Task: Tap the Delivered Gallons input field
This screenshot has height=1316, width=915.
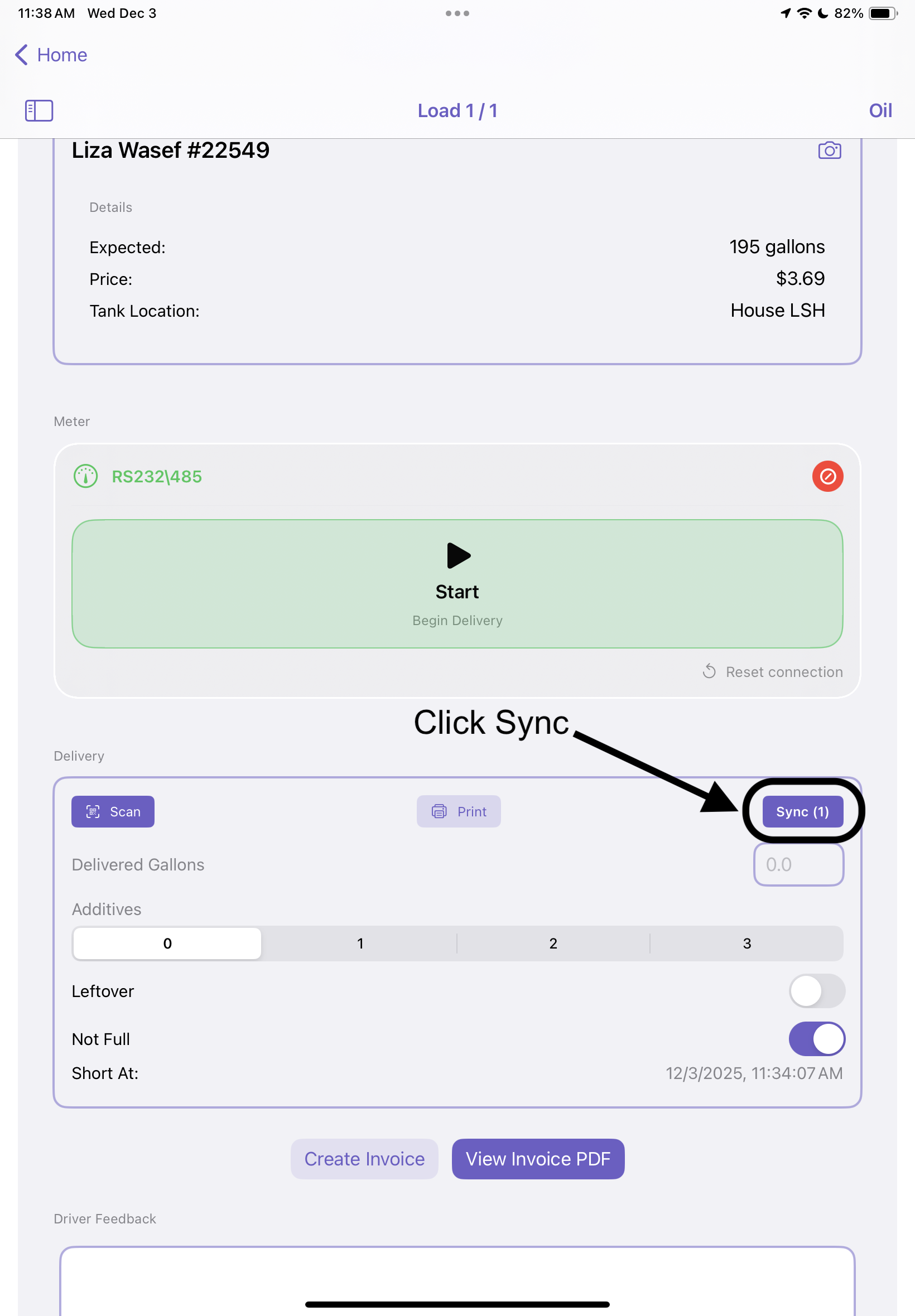Action: coord(798,864)
